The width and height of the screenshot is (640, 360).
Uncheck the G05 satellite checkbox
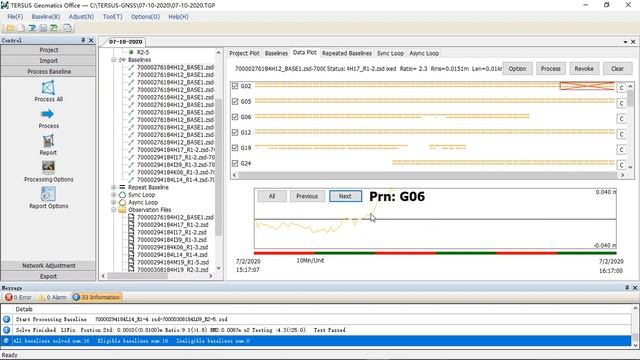(235, 101)
